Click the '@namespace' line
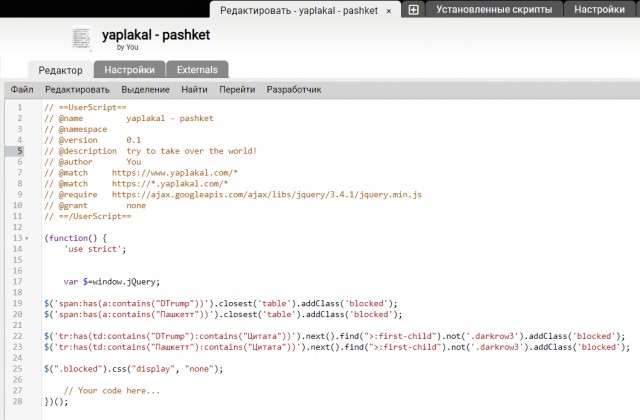This screenshot has width=640, height=420. pyautogui.click(x=76, y=129)
